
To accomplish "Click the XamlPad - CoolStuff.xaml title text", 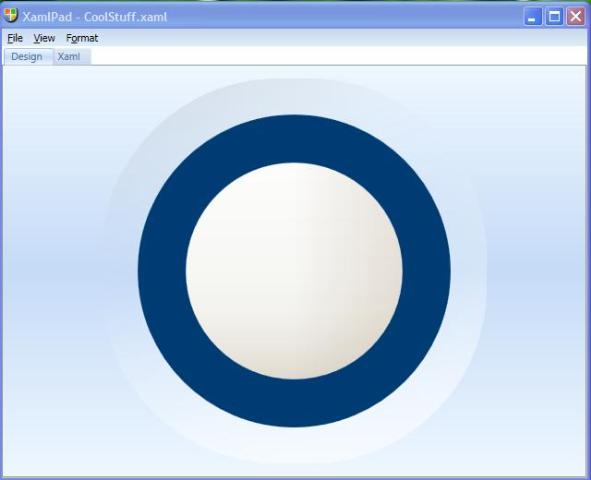I will point(95,17).
